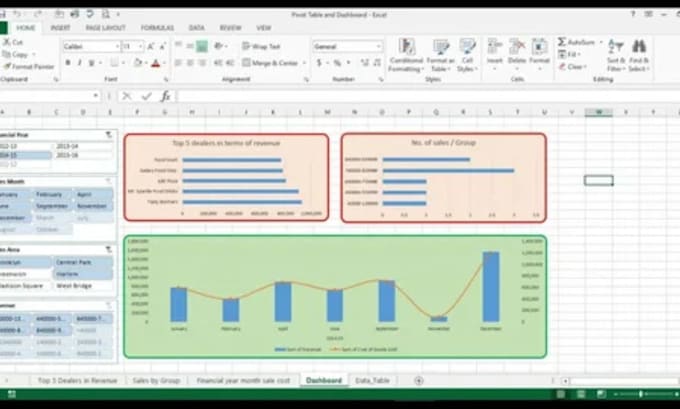
Task: Click Insert Function fx button
Action: (x=165, y=96)
